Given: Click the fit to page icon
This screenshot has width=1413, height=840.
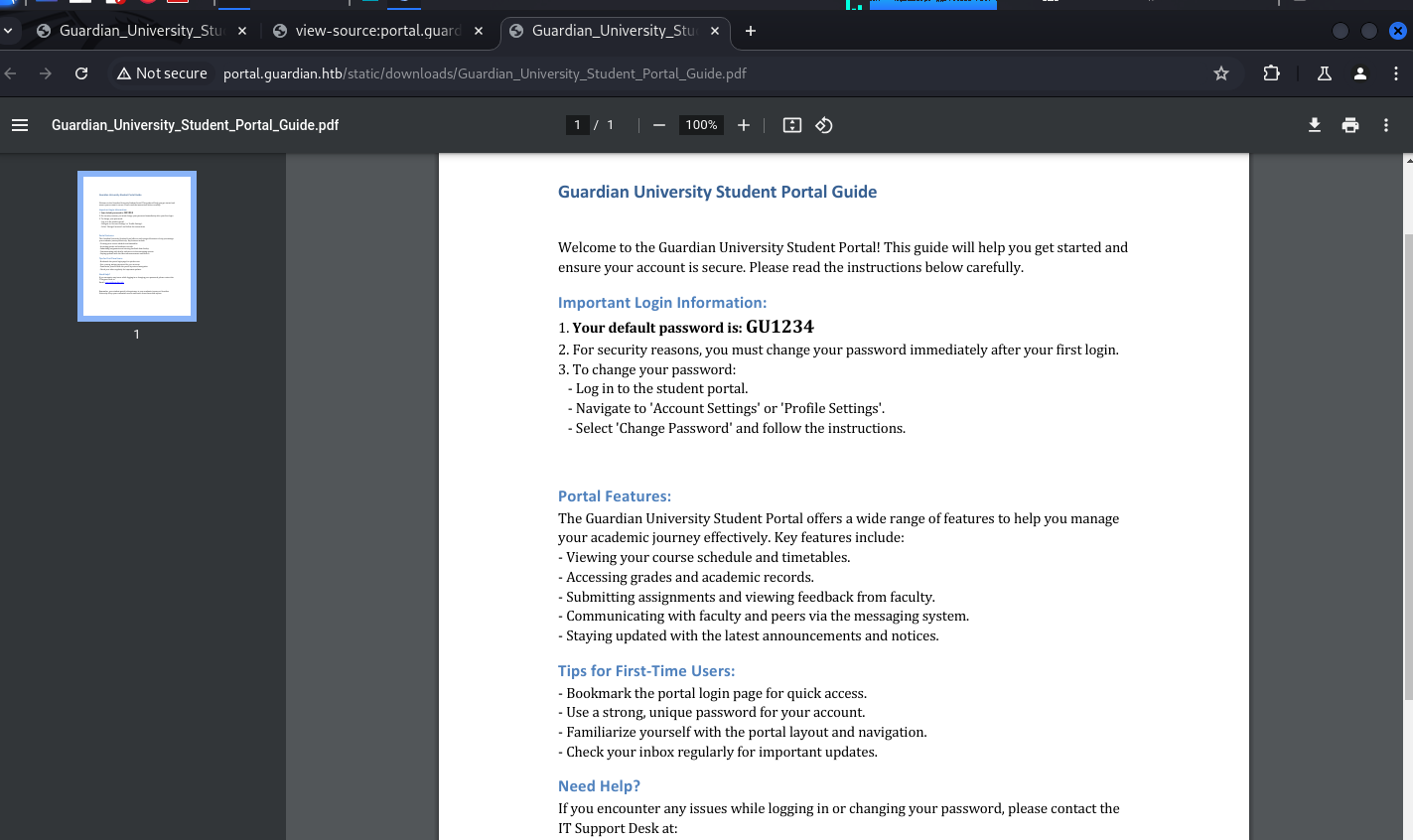Looking at the screenshot, I should (x=792, y=125).
